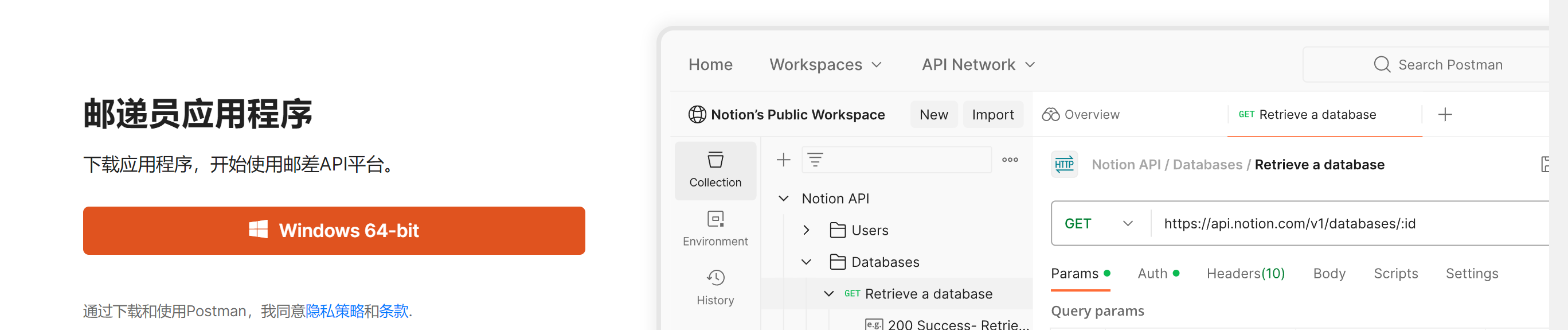Collapse the Notion API collection
Screen dimensions: 1568x330
click(x=783, y=199)
